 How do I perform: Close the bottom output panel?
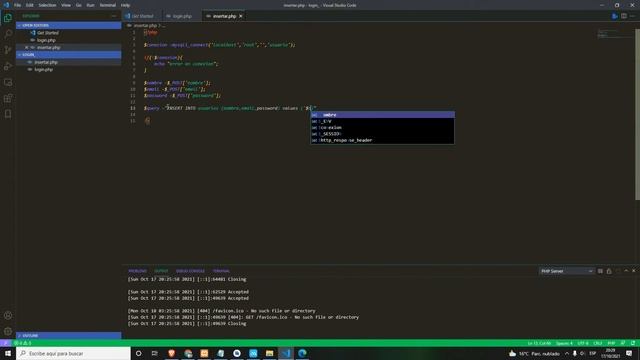pos(633,271)
